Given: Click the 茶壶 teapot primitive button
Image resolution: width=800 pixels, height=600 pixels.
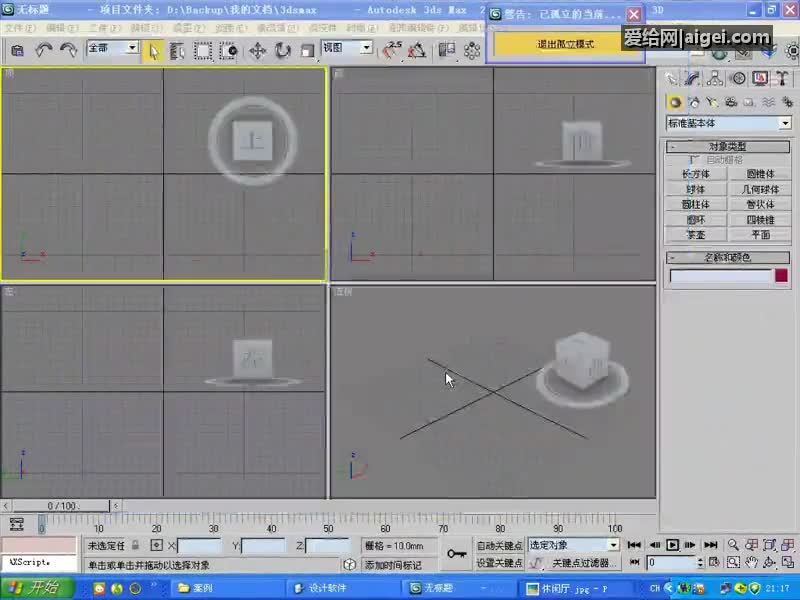Looking at the screenshot, I should tap(695, 235).
